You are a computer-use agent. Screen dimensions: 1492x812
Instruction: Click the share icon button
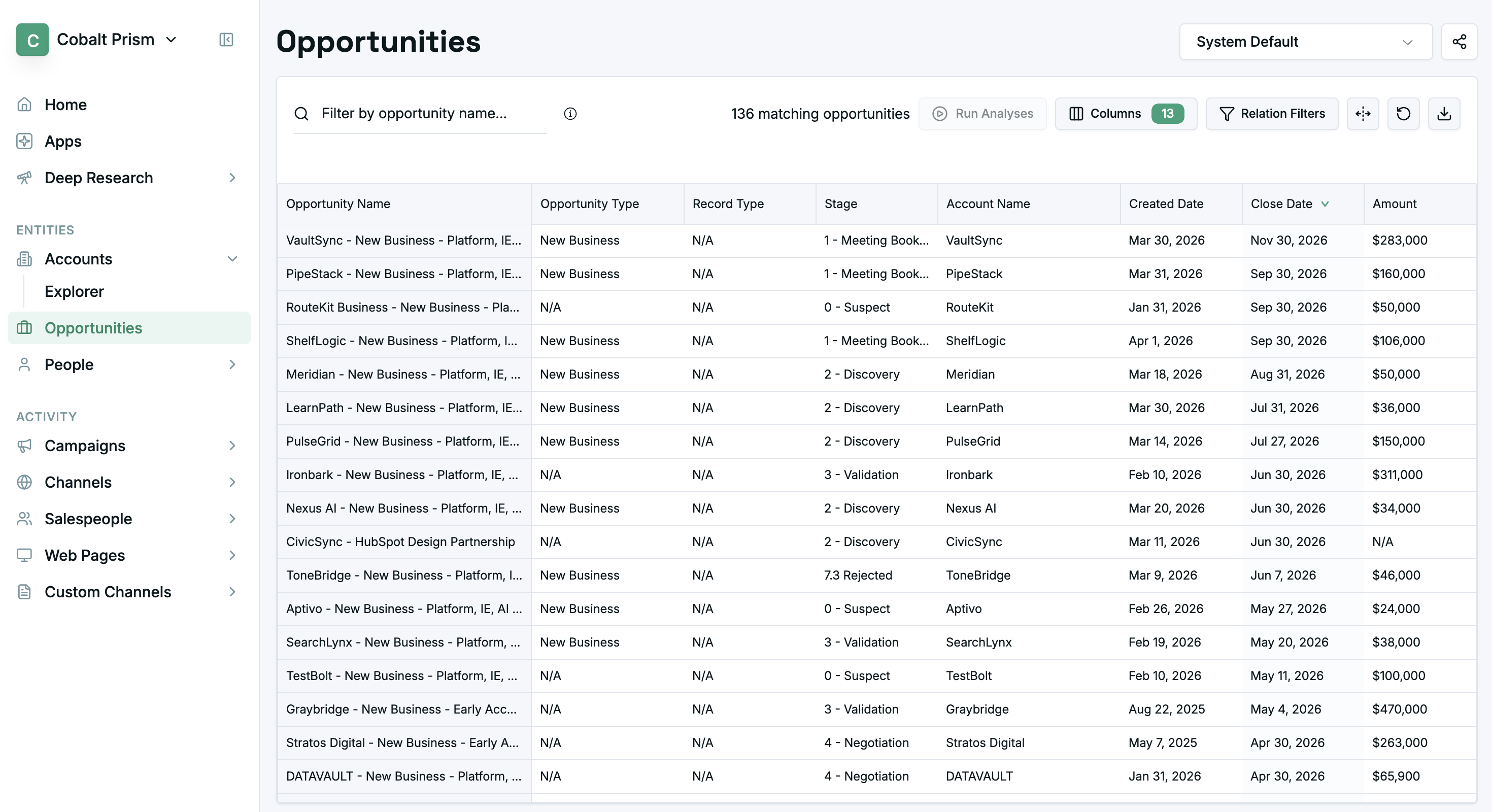point(1459,42)
